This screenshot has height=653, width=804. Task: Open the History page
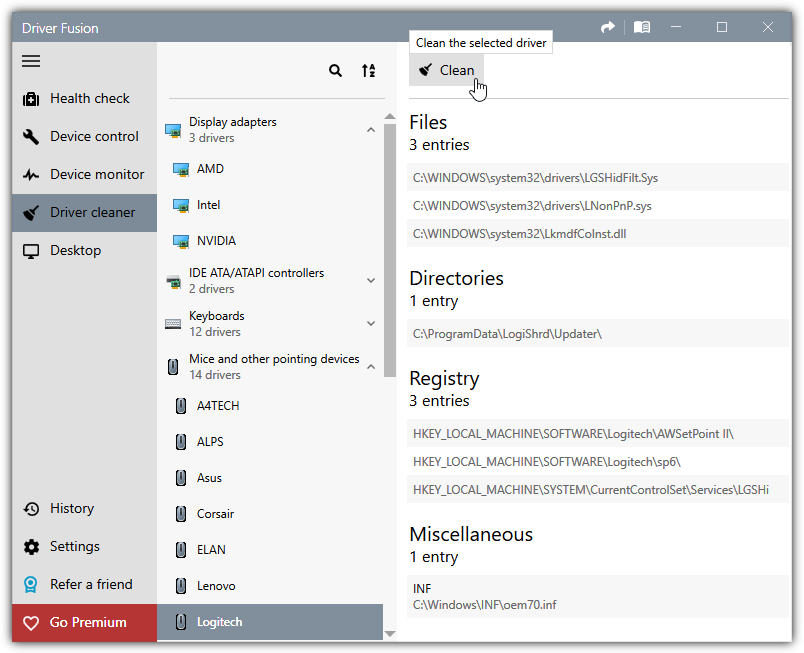tap(85, 508)
